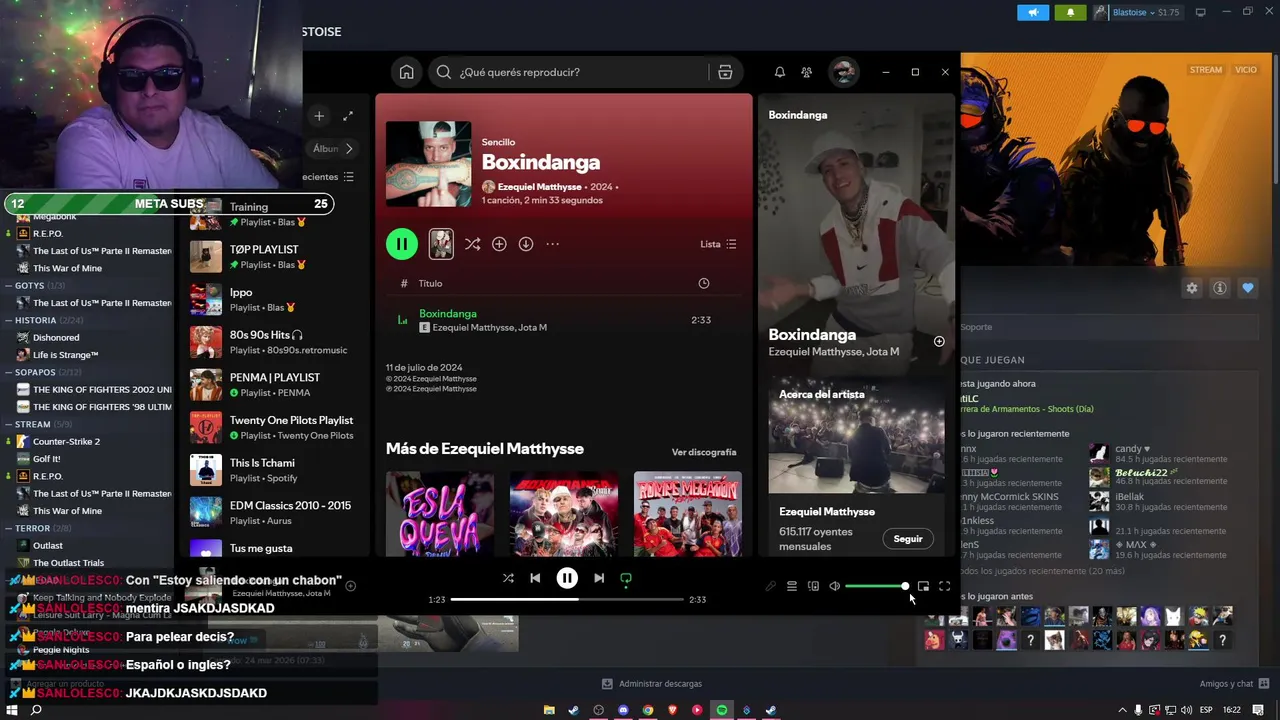1280x720 pixels.
Task: Select Álbum filter chip in library
Action: tap(325, 148)
